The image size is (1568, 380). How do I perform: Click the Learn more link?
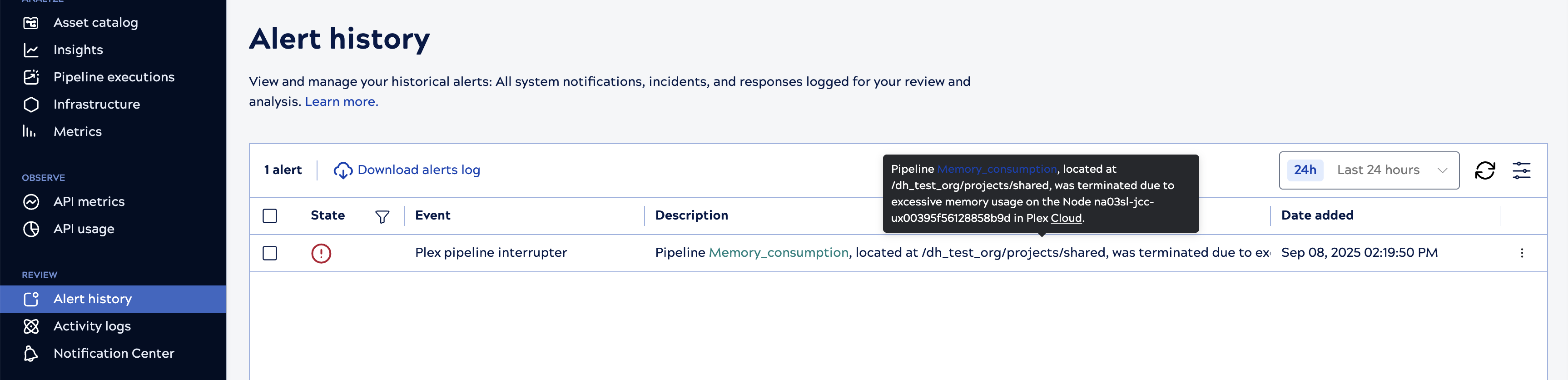point(342,102)
